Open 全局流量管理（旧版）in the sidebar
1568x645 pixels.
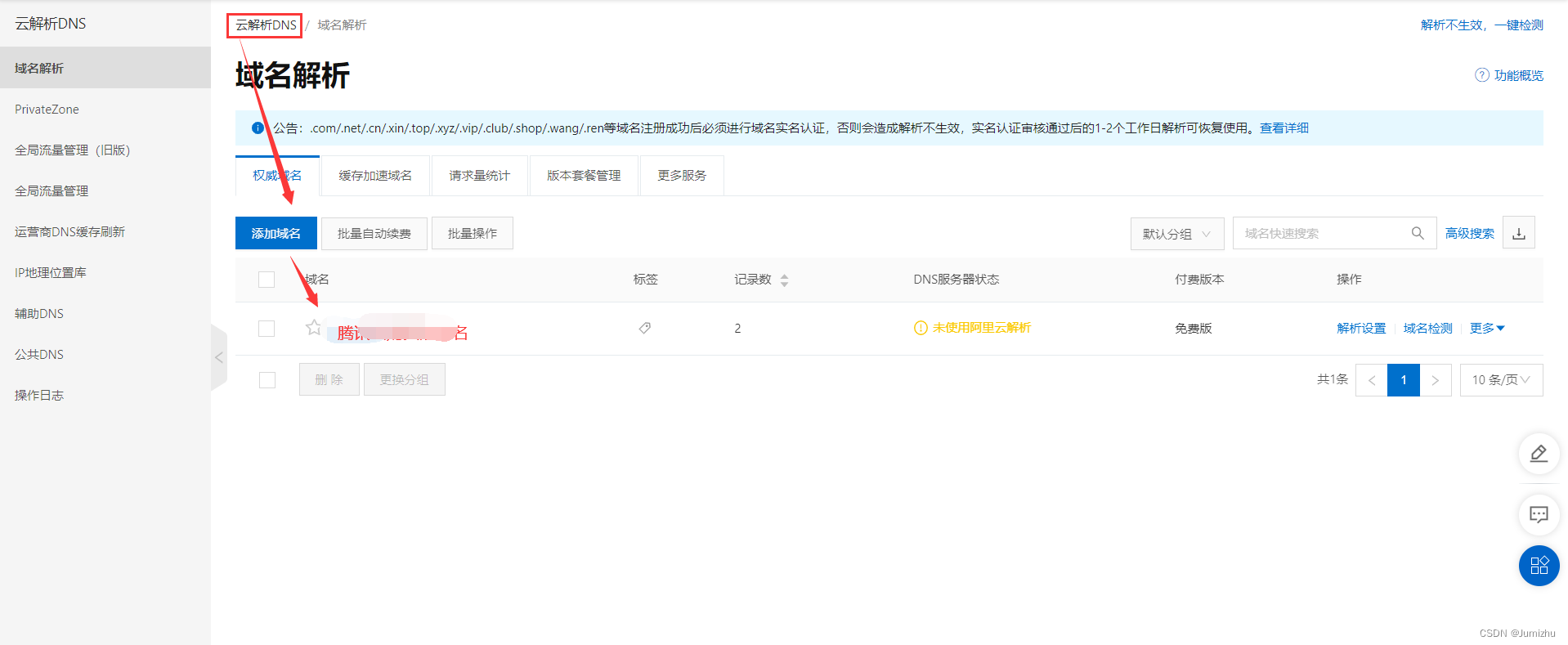(105, 150)
